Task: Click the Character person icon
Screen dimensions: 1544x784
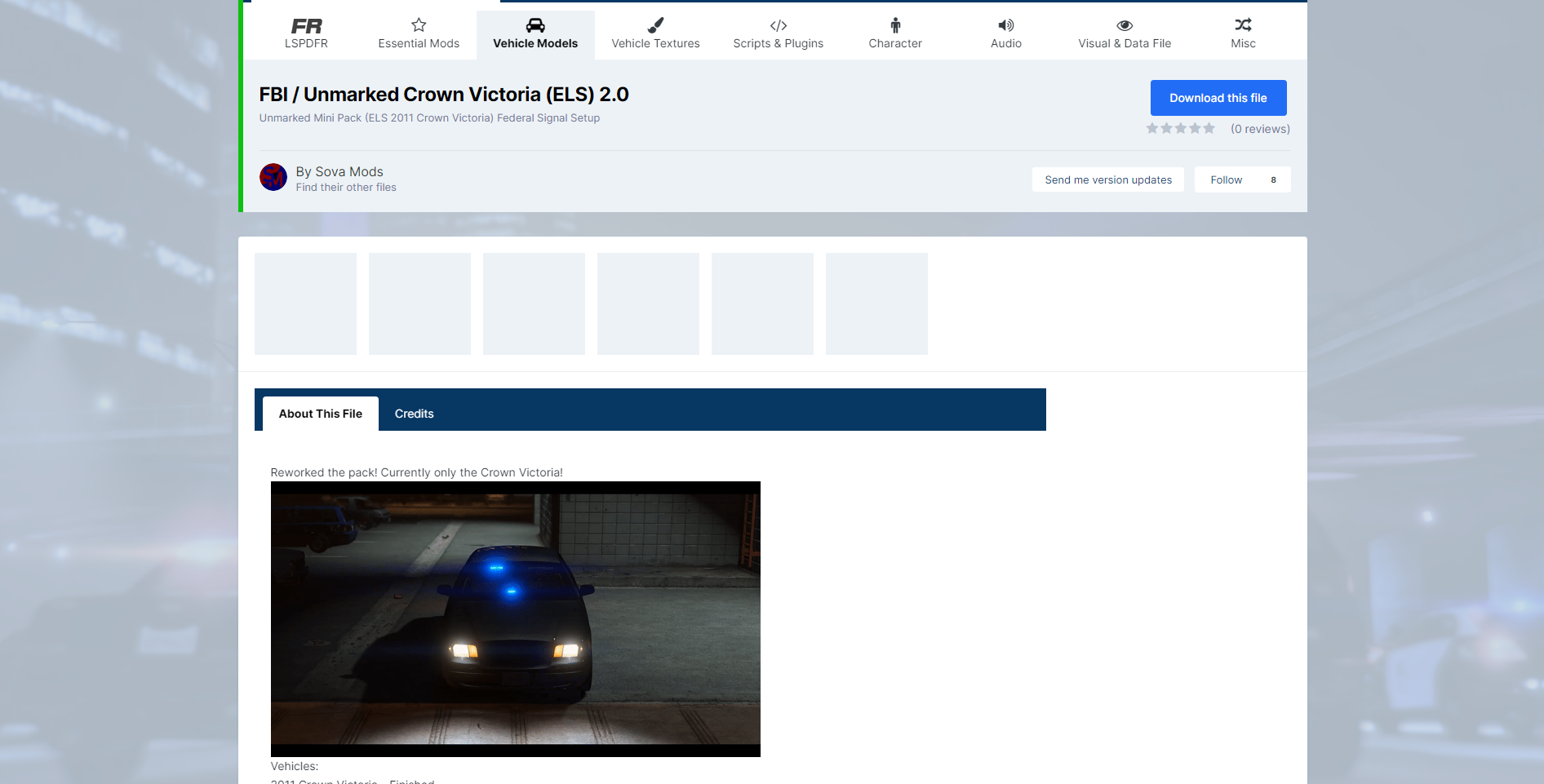Action: (x=895, y=25)
